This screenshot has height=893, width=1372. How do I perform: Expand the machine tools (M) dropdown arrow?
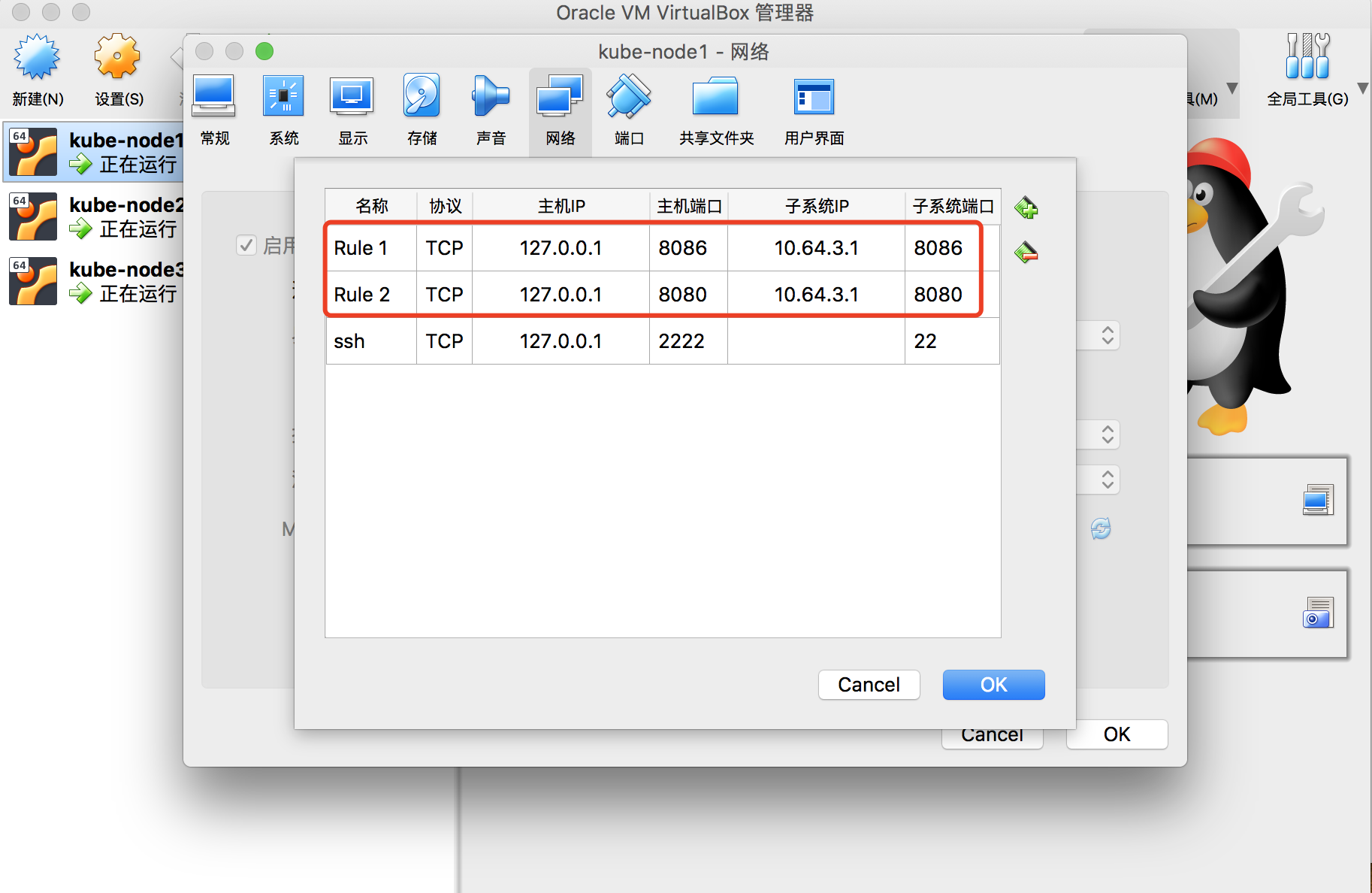(x=1231, y=89)
